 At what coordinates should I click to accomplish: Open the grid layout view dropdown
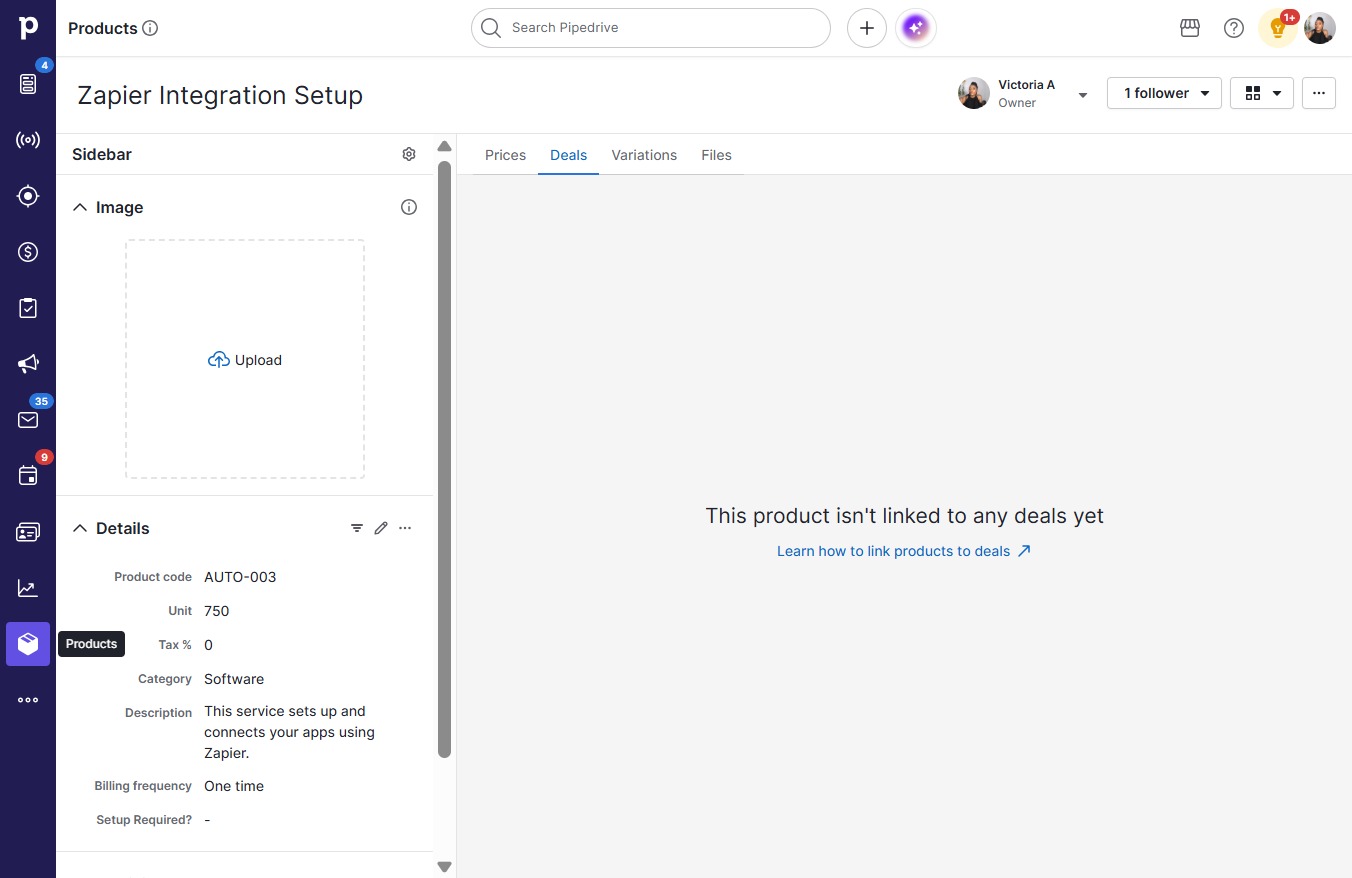point(1262,93)
